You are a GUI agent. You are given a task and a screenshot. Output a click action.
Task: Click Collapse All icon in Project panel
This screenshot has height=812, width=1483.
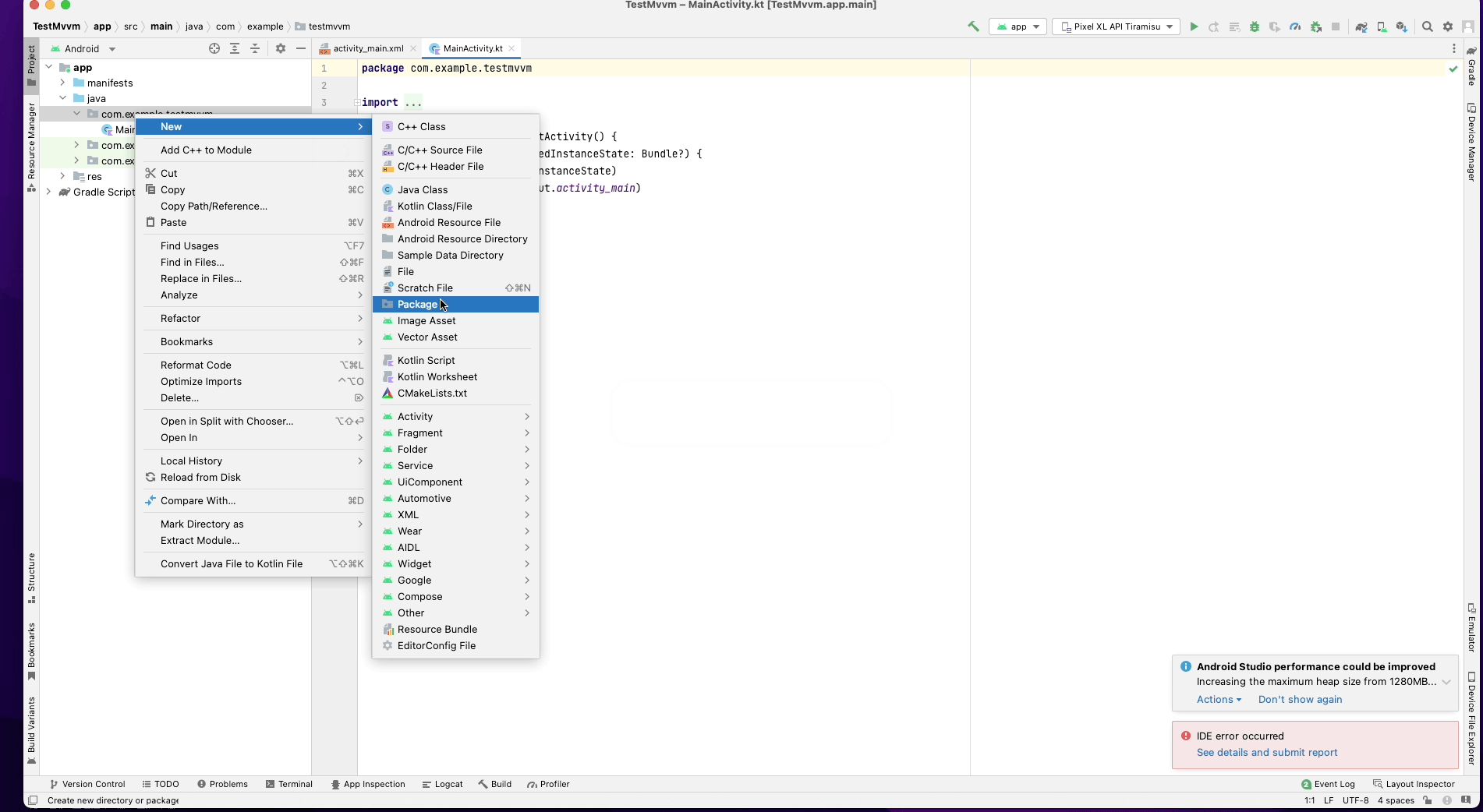(x=255, y=48)
